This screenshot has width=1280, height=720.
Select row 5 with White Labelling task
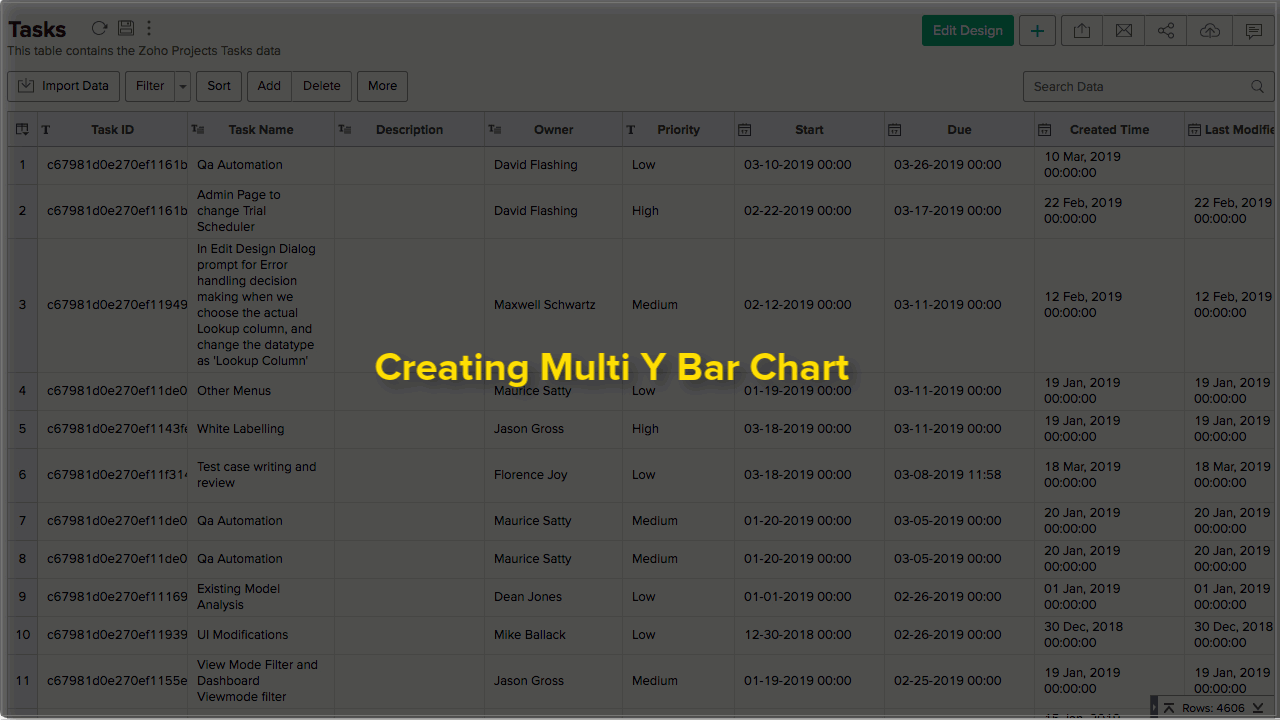(x=21, y=428)
